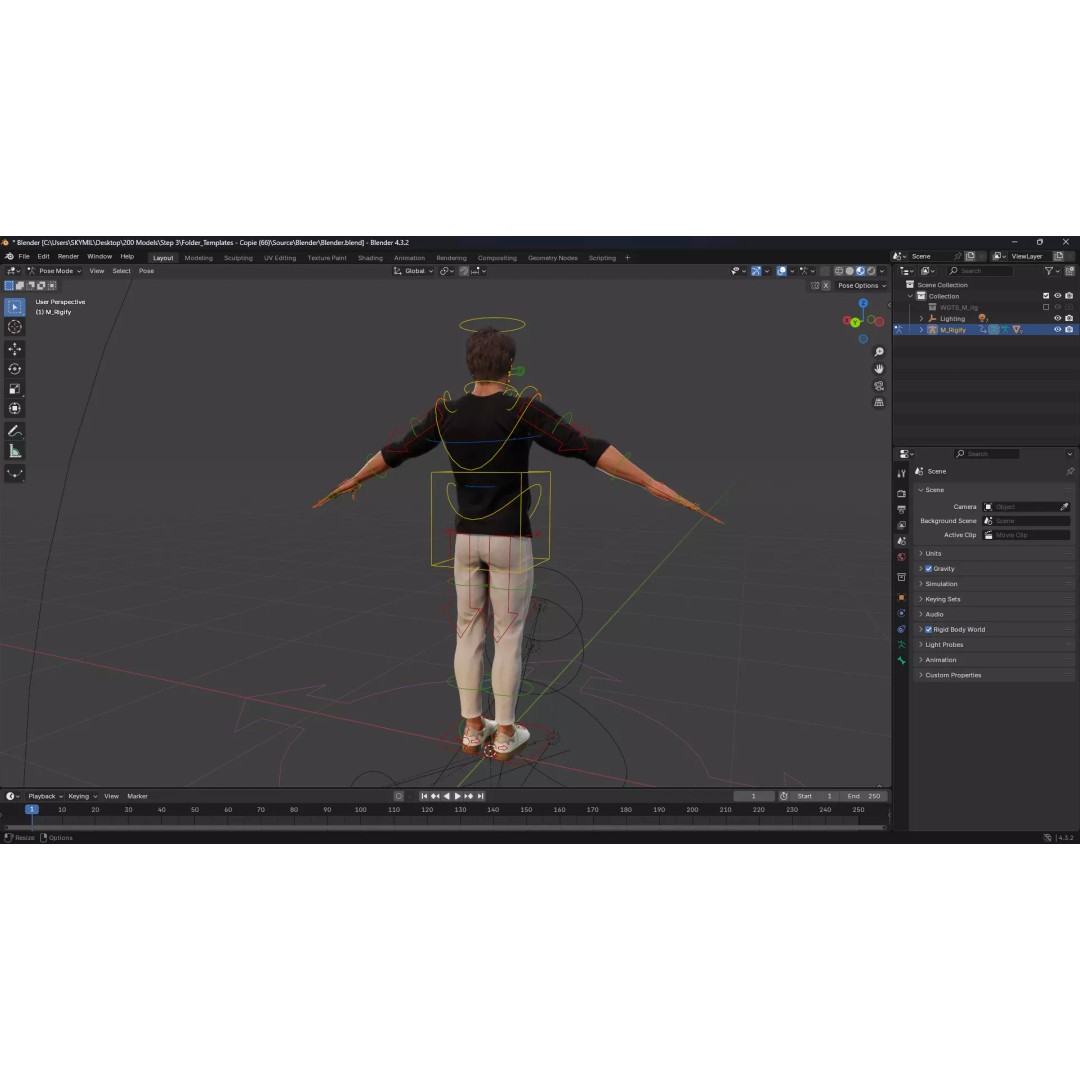Disable Lighting render camera icon
The height and width of the screenshot is (1080, 1080).
[x=1069, y=318]
